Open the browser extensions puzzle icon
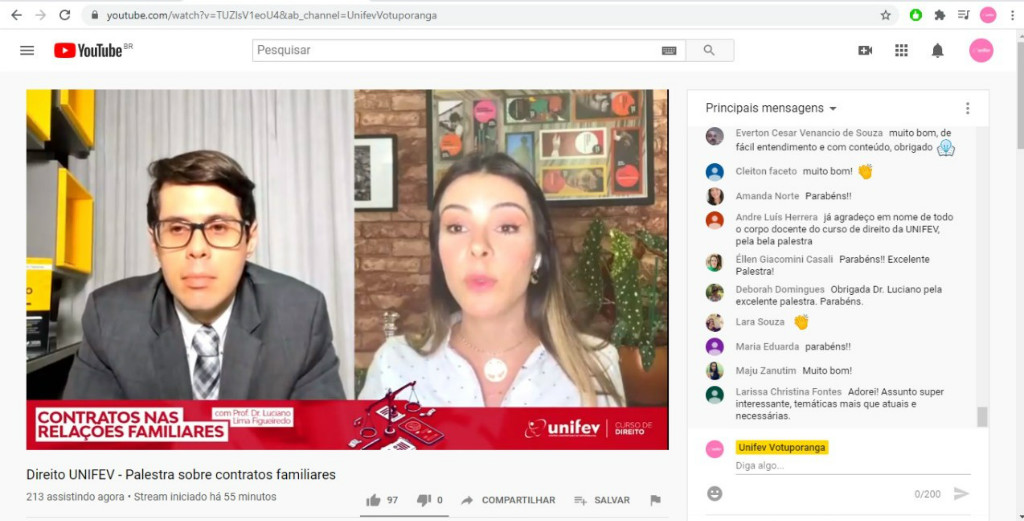The image size is (1024, 521). tap(940, 15)
